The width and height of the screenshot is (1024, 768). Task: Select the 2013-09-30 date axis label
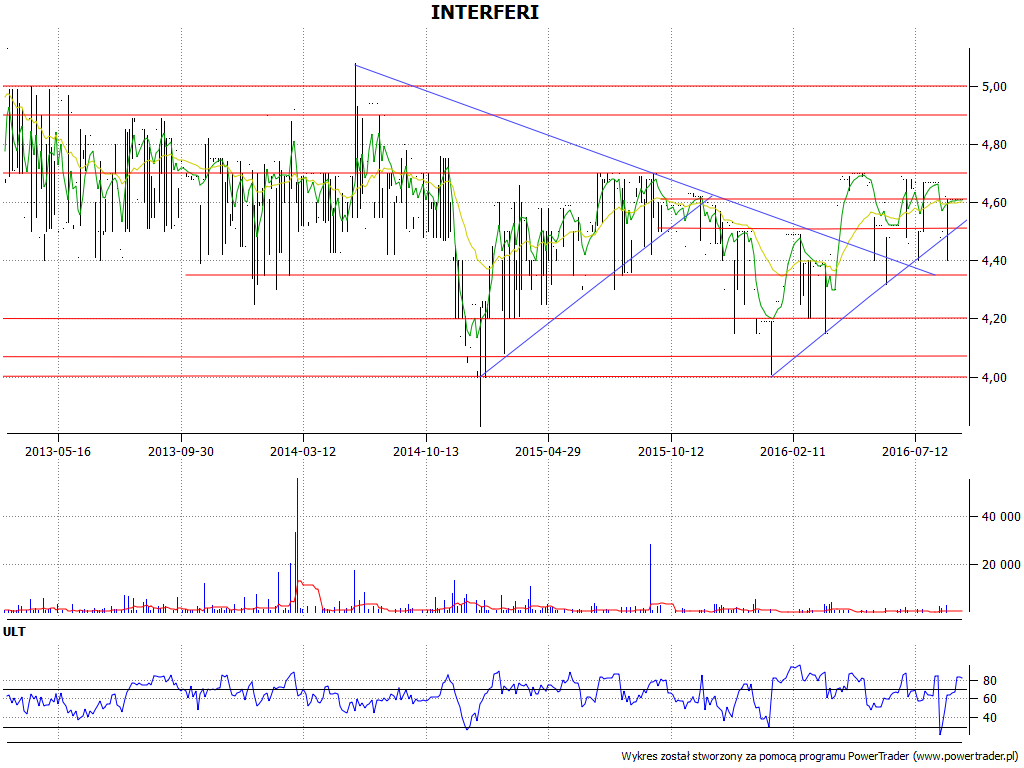(181, 451)
